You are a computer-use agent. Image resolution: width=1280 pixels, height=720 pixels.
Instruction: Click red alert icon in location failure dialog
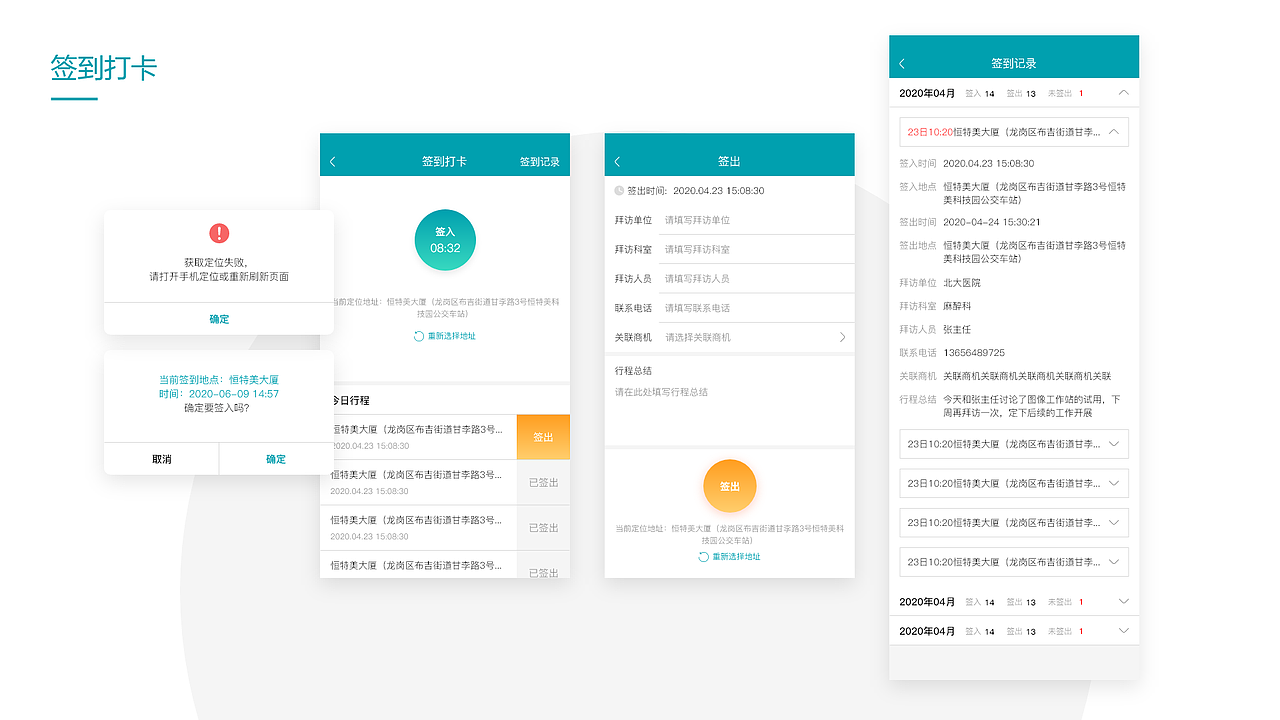219,233
